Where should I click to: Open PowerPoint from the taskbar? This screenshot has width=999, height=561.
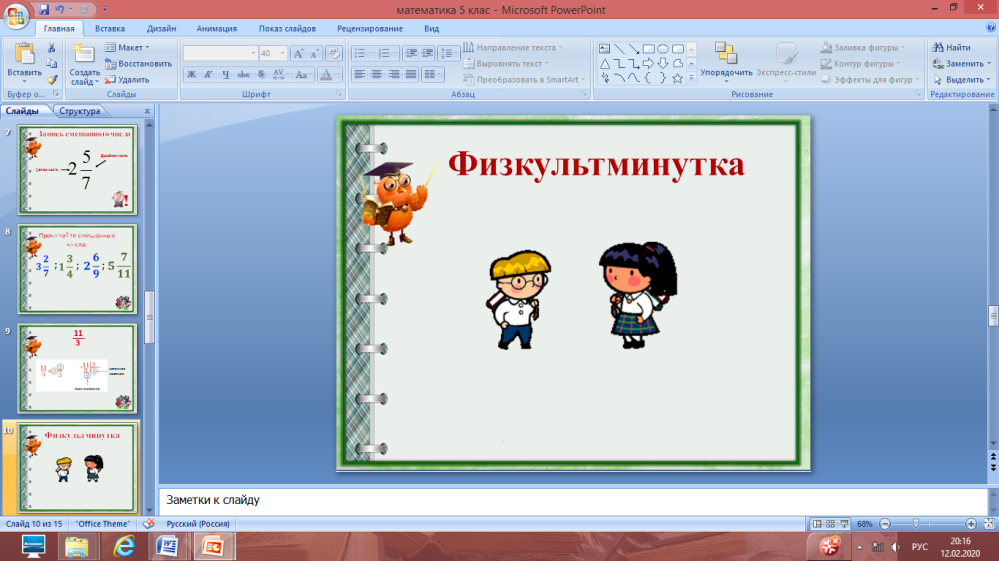pos(212,546)
